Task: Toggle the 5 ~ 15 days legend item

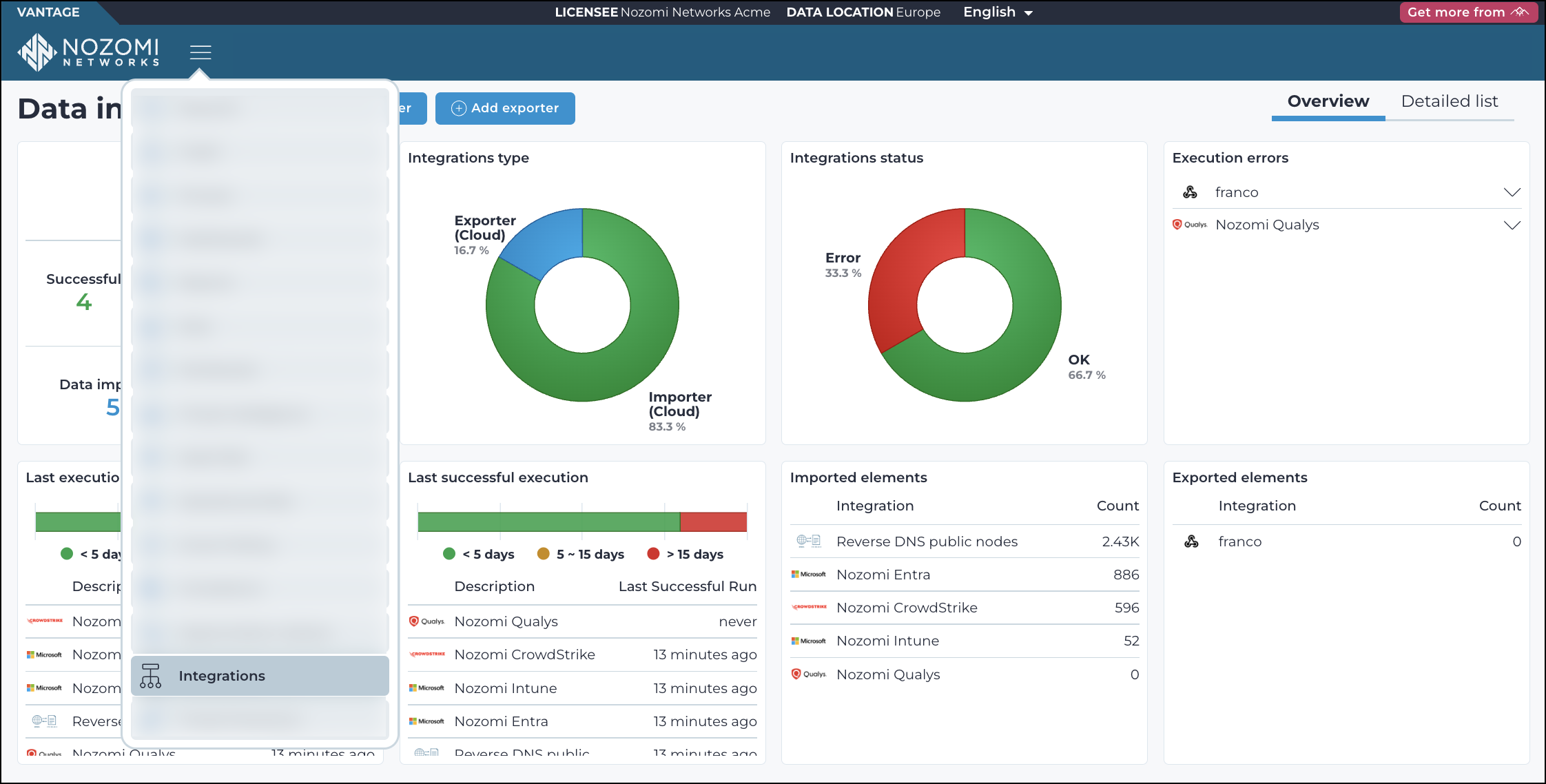Action: [580, 554]
